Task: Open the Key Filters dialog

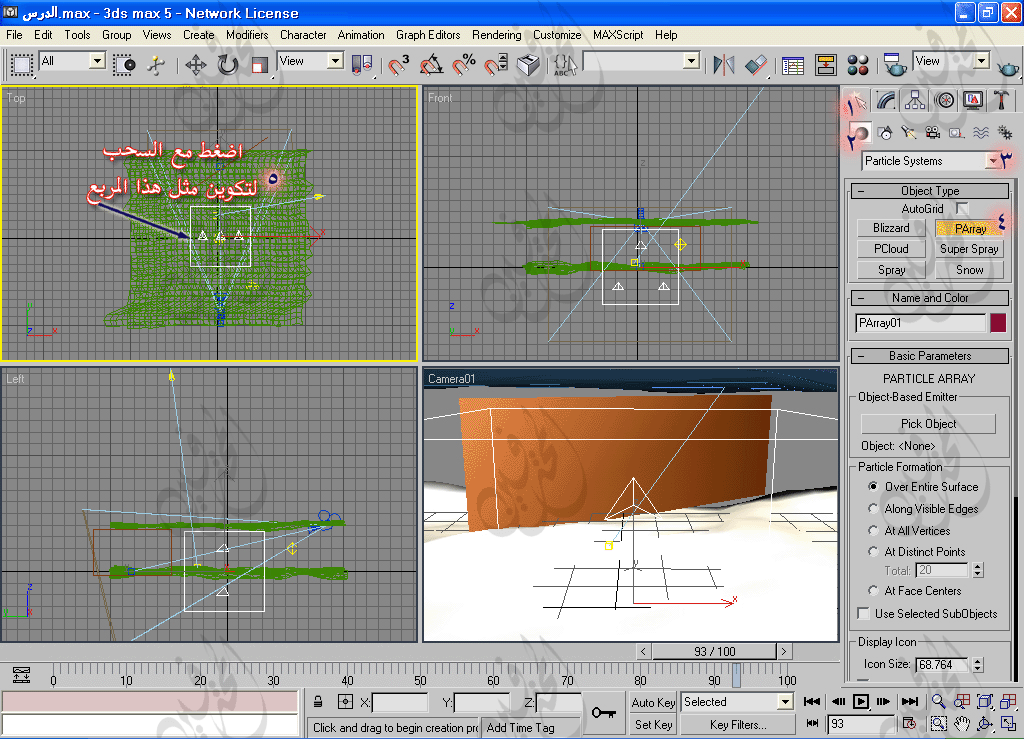Action: click(738, 725)
